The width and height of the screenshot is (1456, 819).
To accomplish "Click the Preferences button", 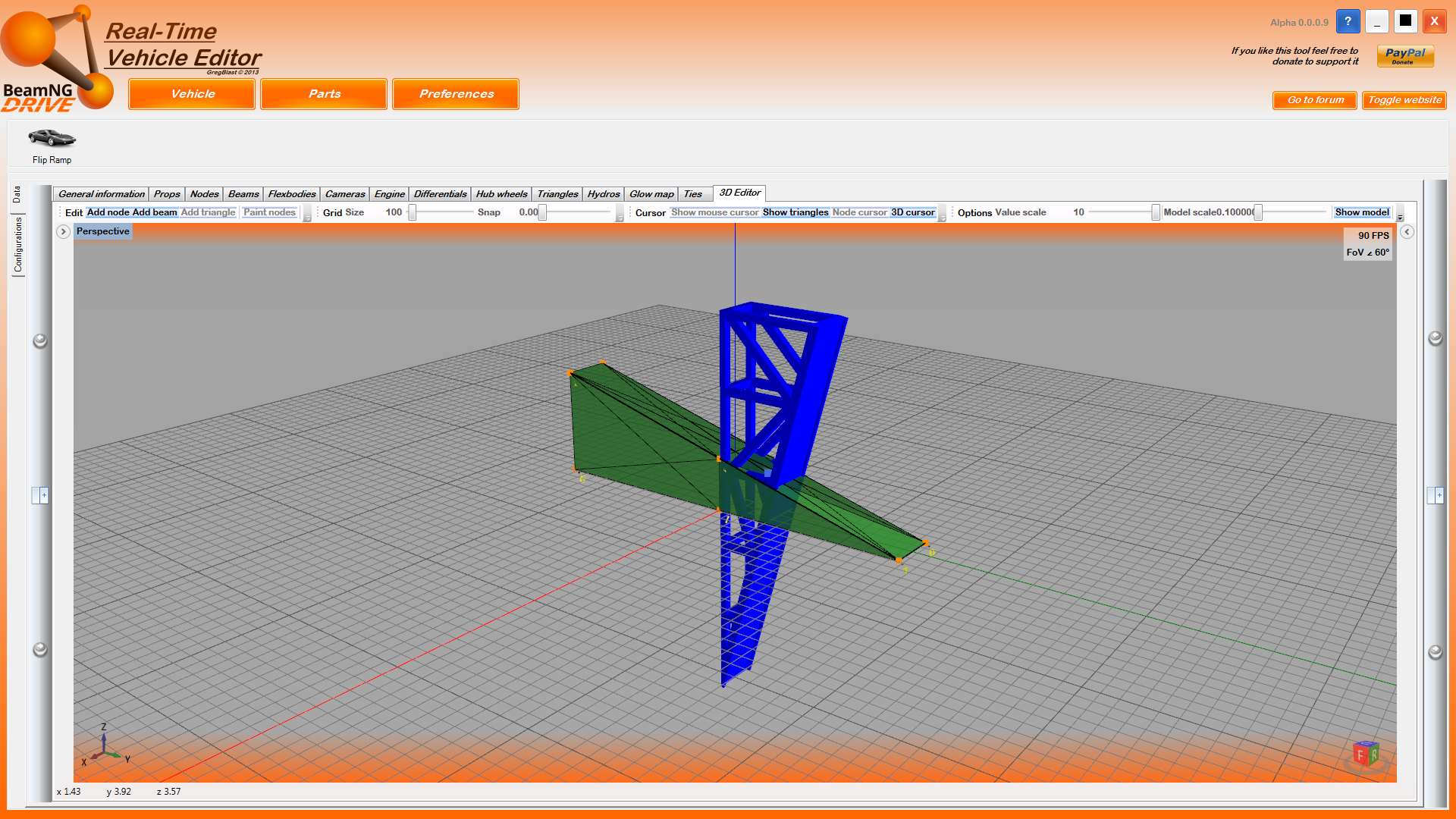I will (456, 94).
